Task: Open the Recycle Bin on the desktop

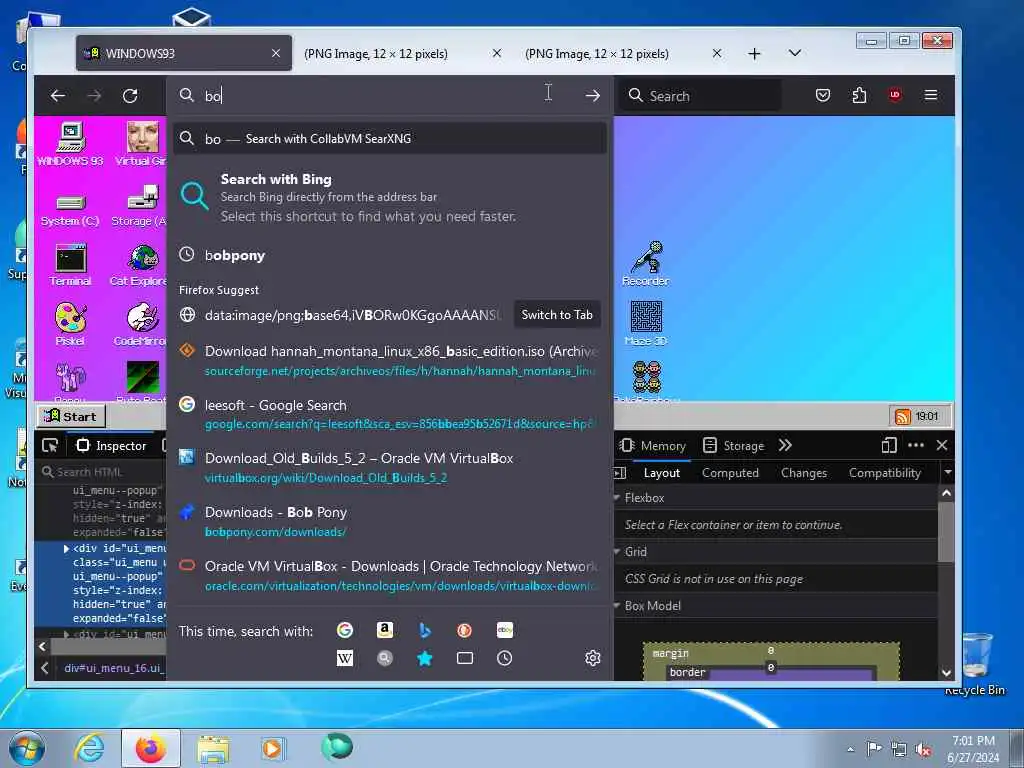Action: [x=976, y=663]
